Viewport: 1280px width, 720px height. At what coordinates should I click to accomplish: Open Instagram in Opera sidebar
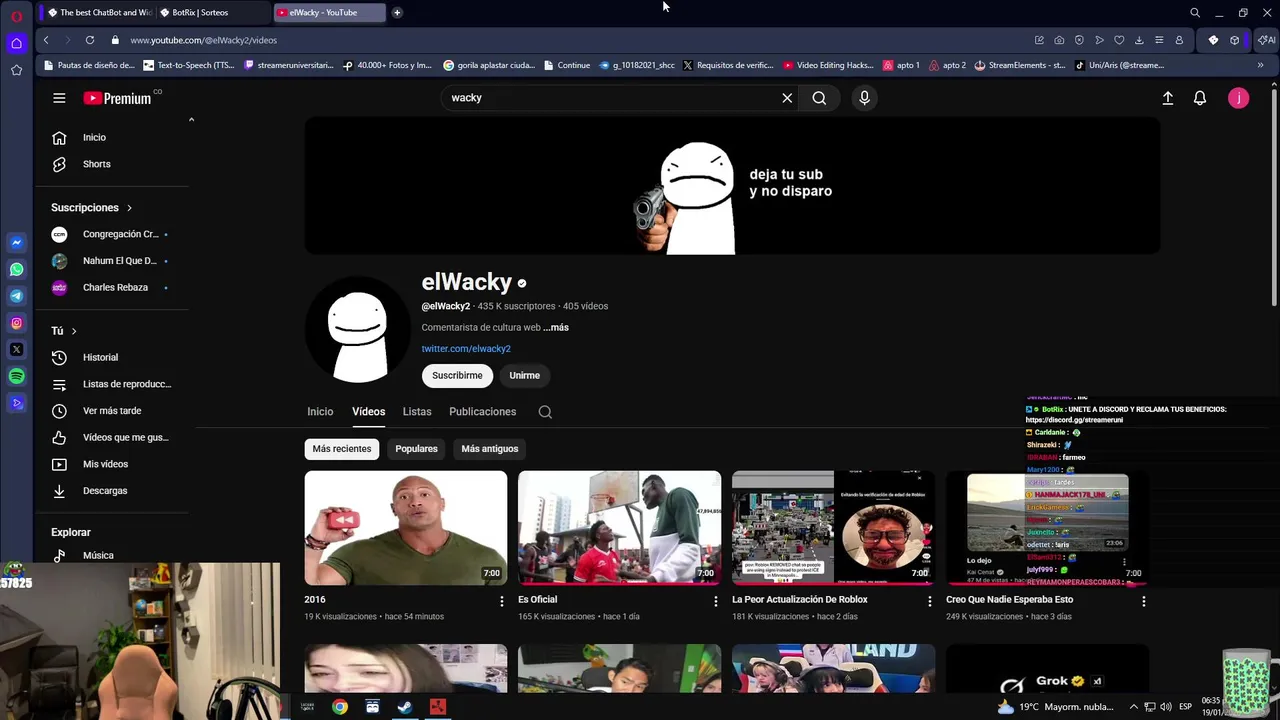[16, 323]
